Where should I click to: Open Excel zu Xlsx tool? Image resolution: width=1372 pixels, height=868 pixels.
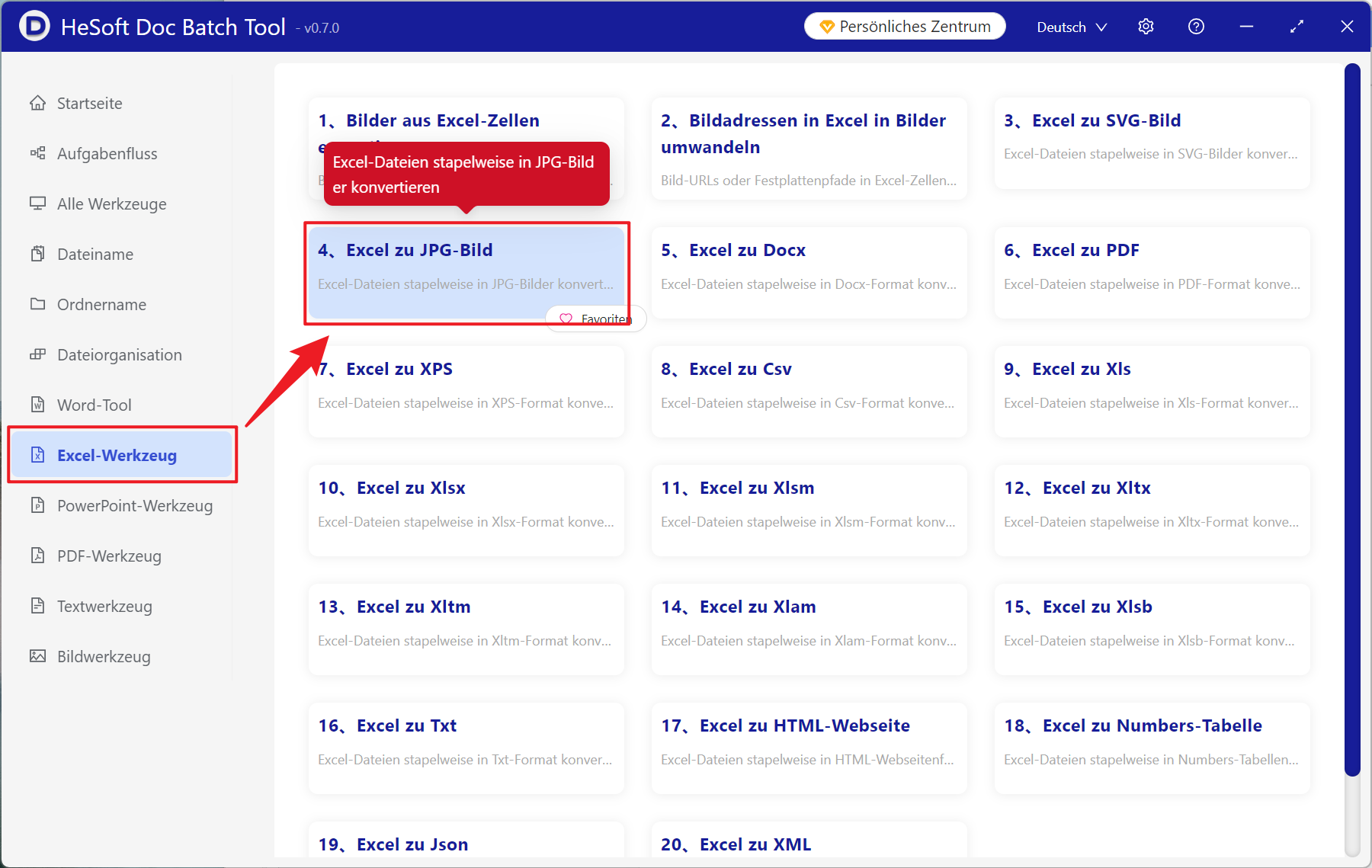[x=466, y=511]
